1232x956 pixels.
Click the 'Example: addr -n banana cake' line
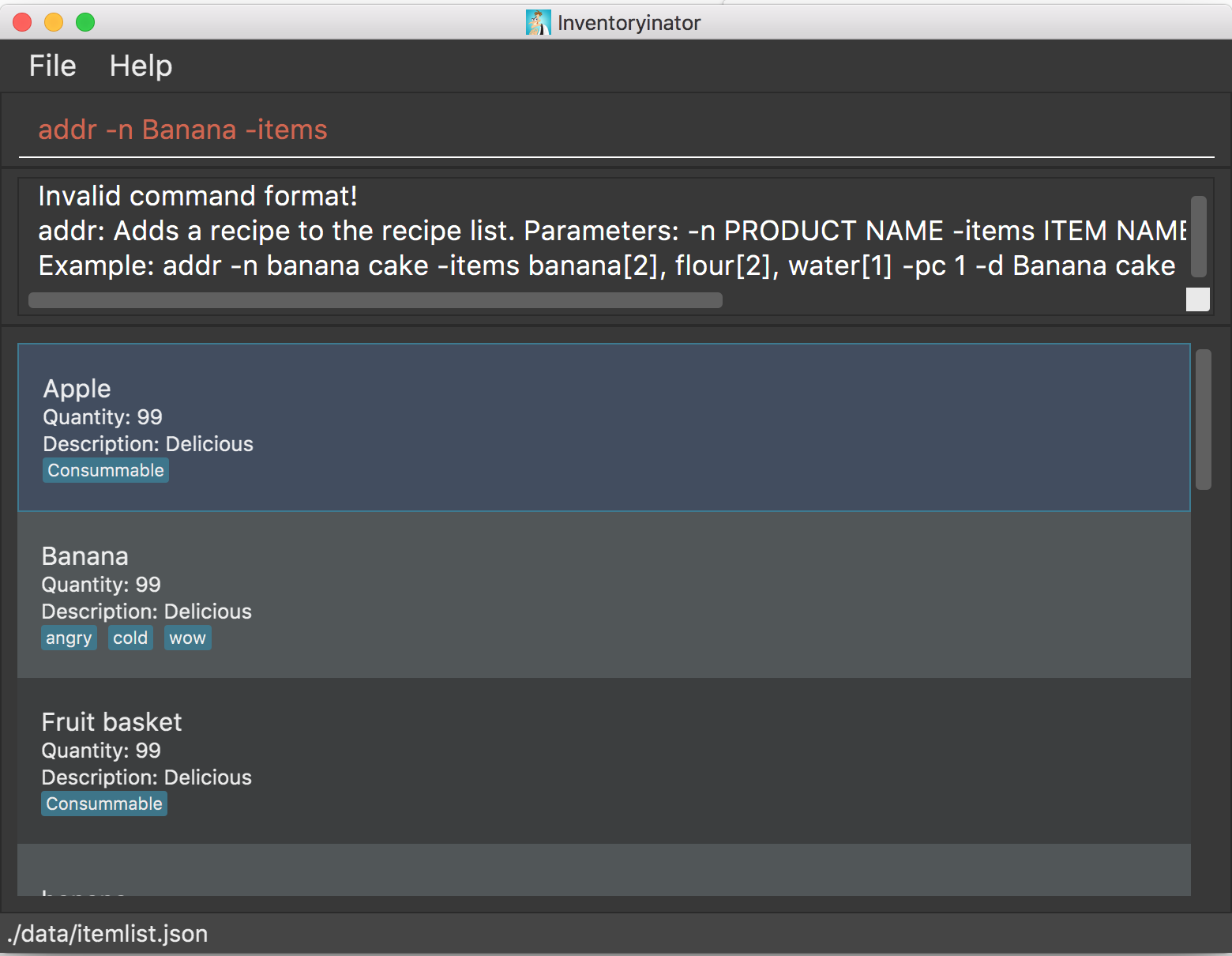(607, 265)
